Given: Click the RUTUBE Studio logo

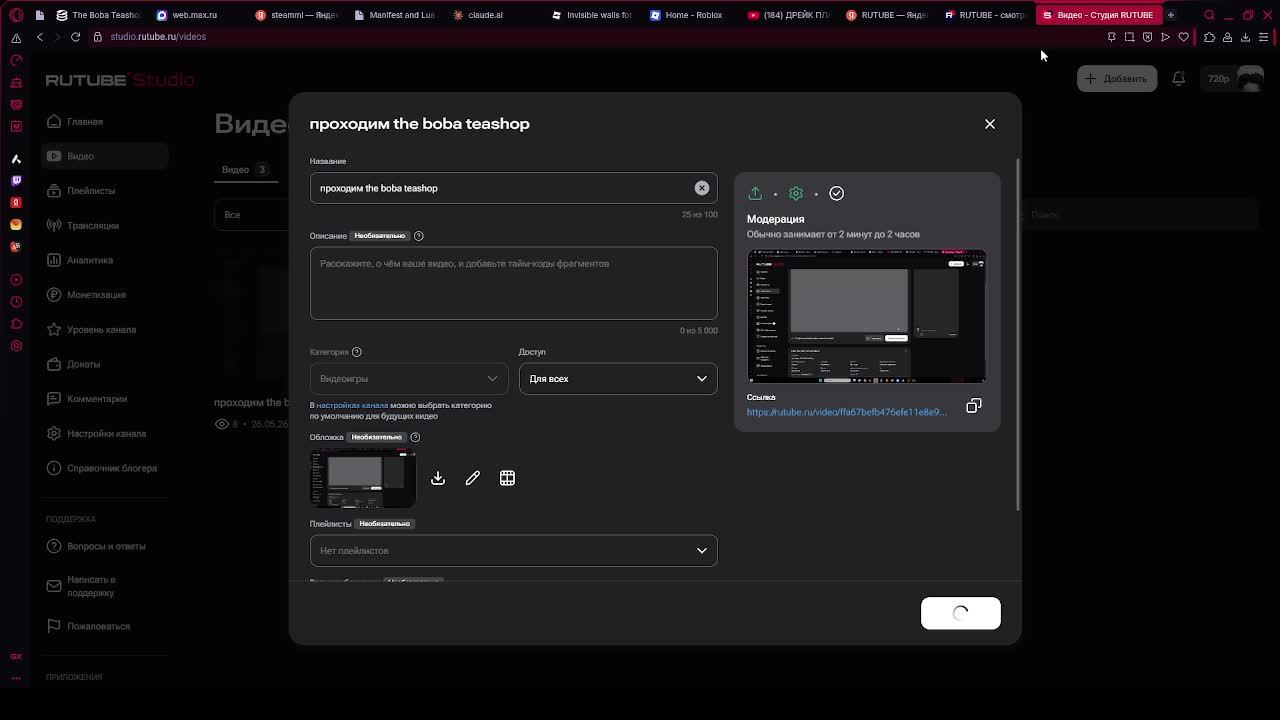Looking at the screenshot, I should tap(120, 80).
